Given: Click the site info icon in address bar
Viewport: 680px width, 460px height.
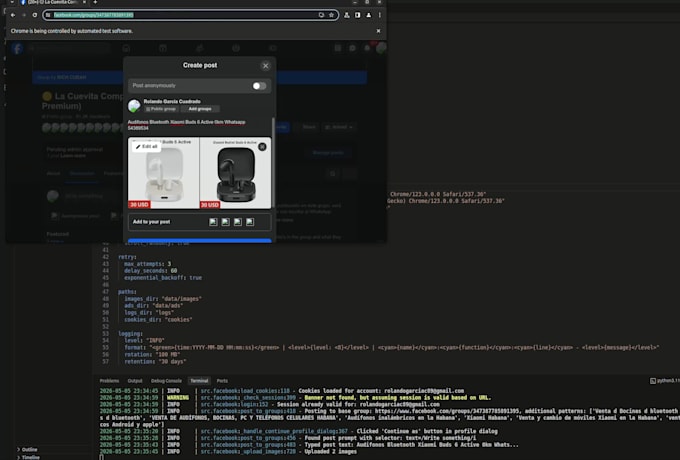Looking at the screenshot, I should tap(48, 15).
